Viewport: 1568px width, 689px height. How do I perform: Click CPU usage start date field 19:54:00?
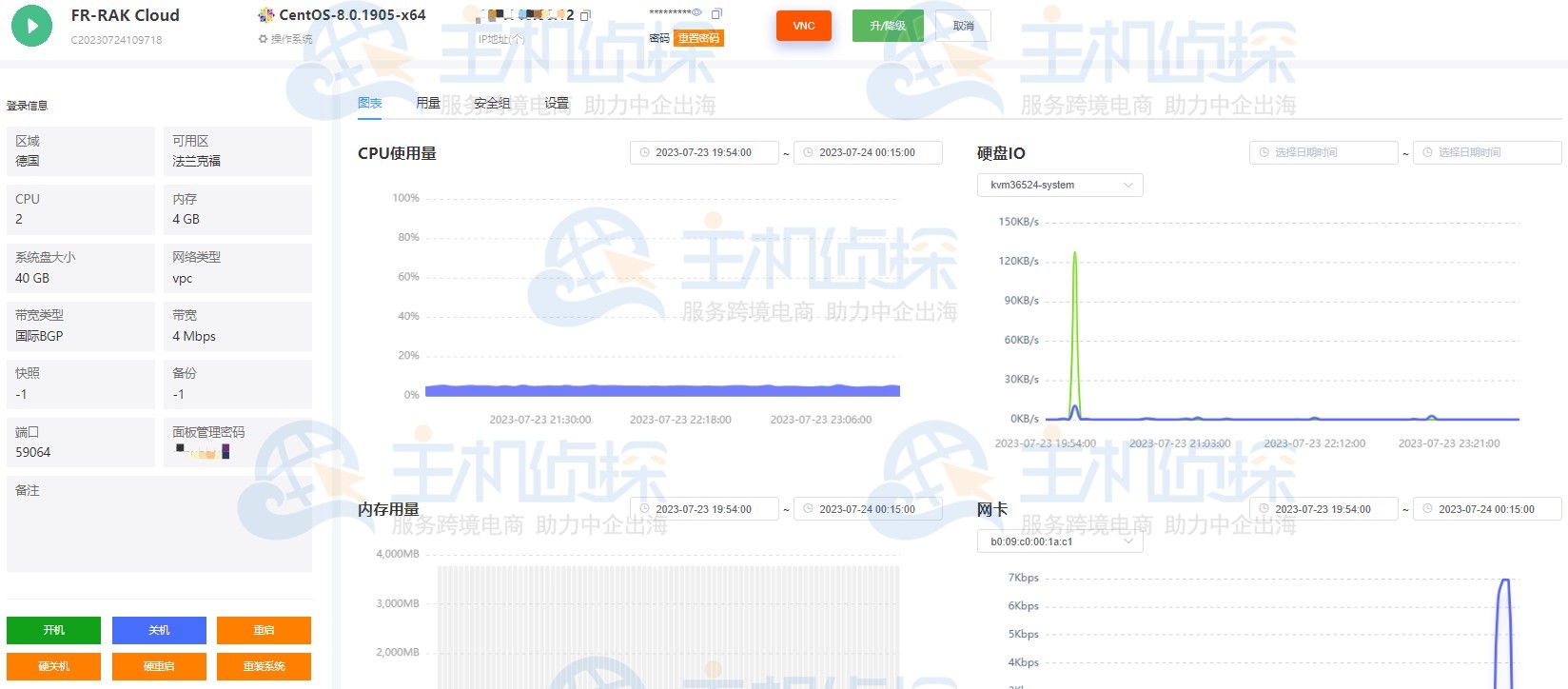pyautogui.click(x=704, y=152)
